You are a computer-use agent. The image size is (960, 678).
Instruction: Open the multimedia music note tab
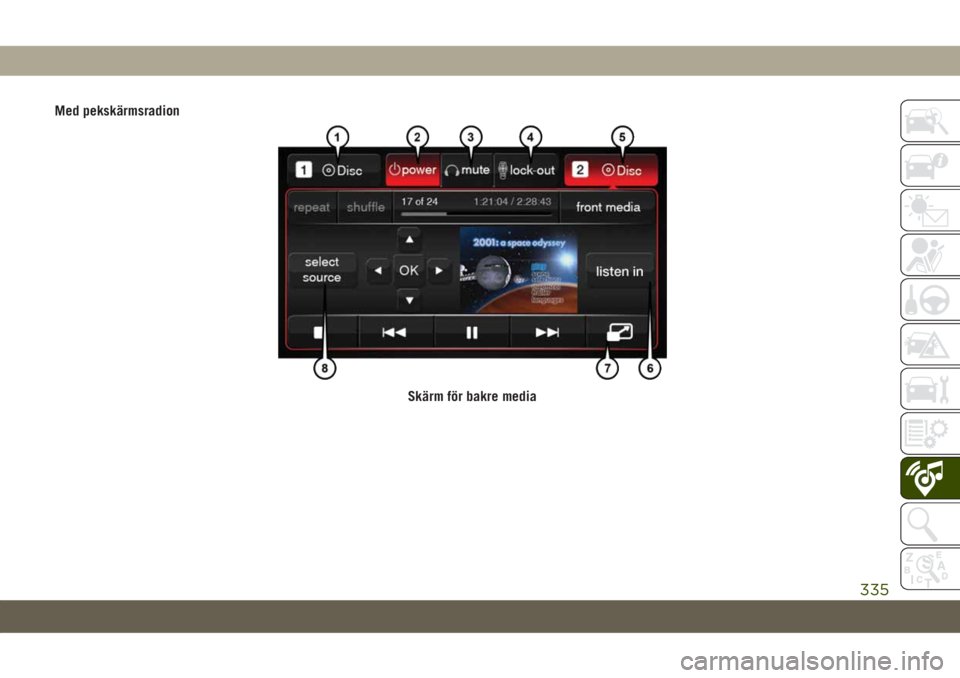click(930, 478)
